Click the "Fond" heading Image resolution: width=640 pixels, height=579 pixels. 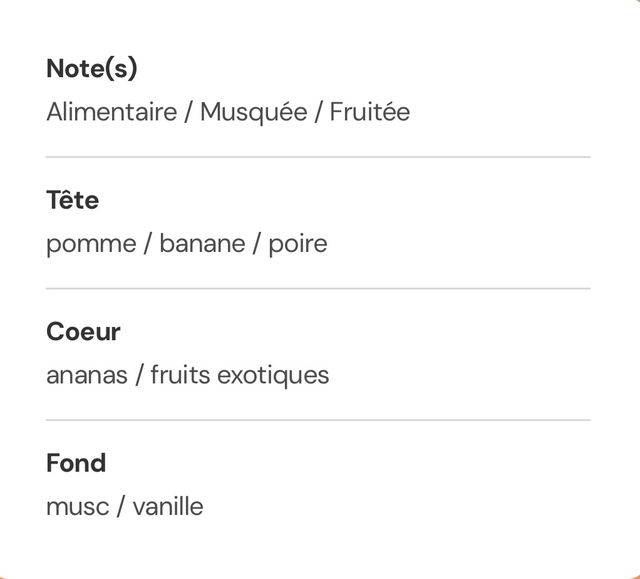tap(76, 463)
